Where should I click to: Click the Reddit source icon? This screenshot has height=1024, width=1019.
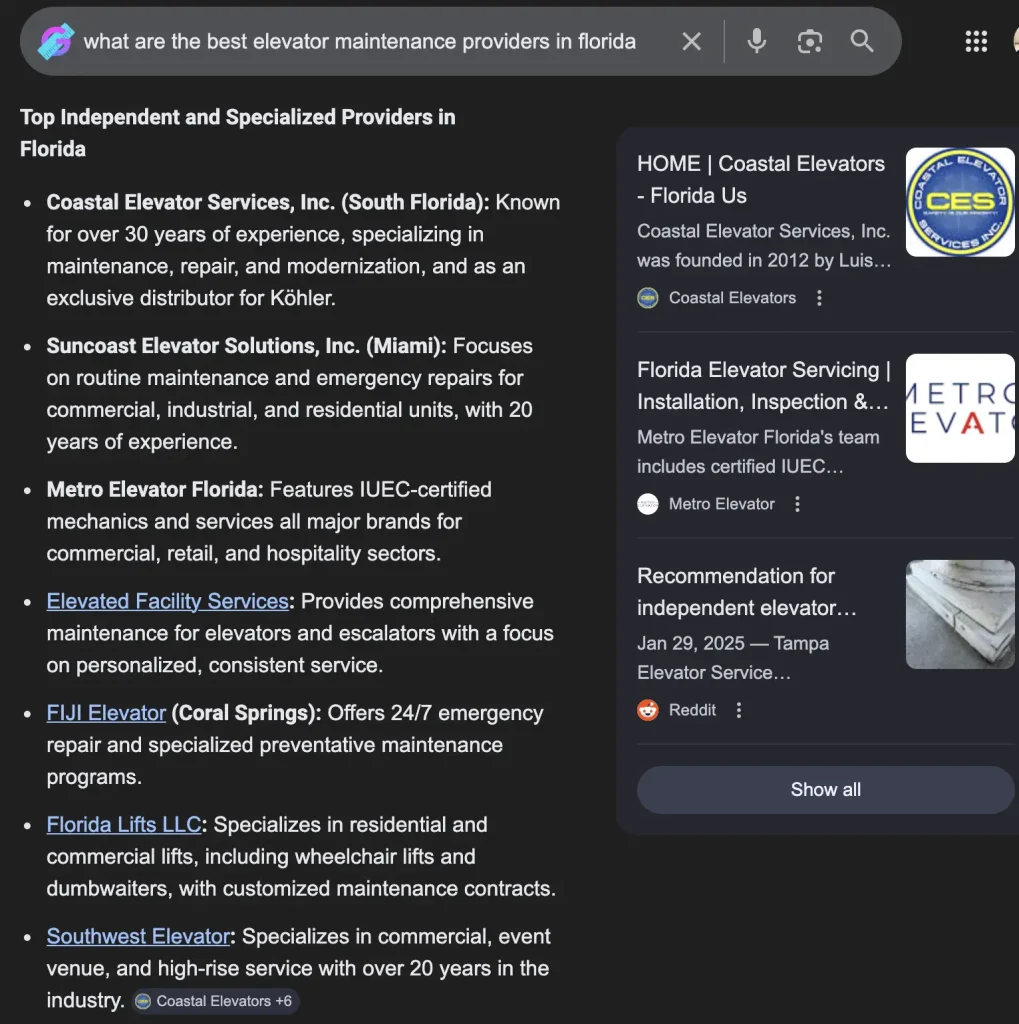tap(648, 710)
